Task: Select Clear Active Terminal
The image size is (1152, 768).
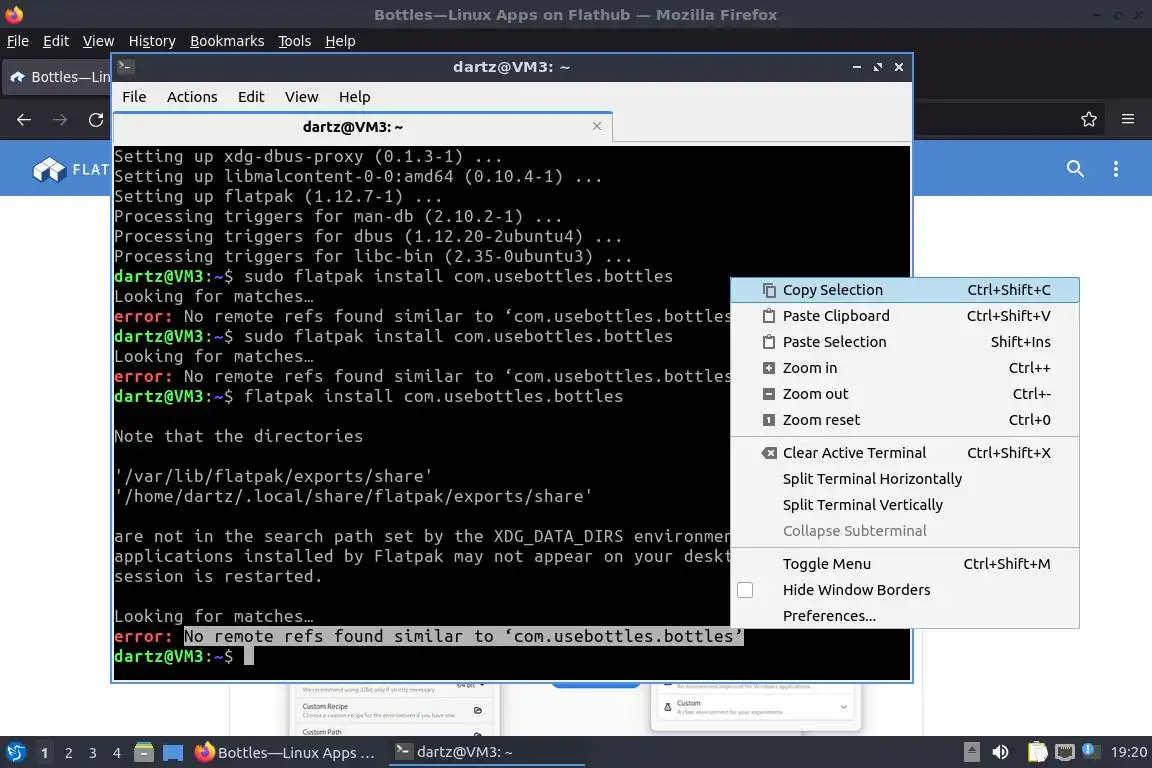Action: pyautogui.click(x=904, y=453)
